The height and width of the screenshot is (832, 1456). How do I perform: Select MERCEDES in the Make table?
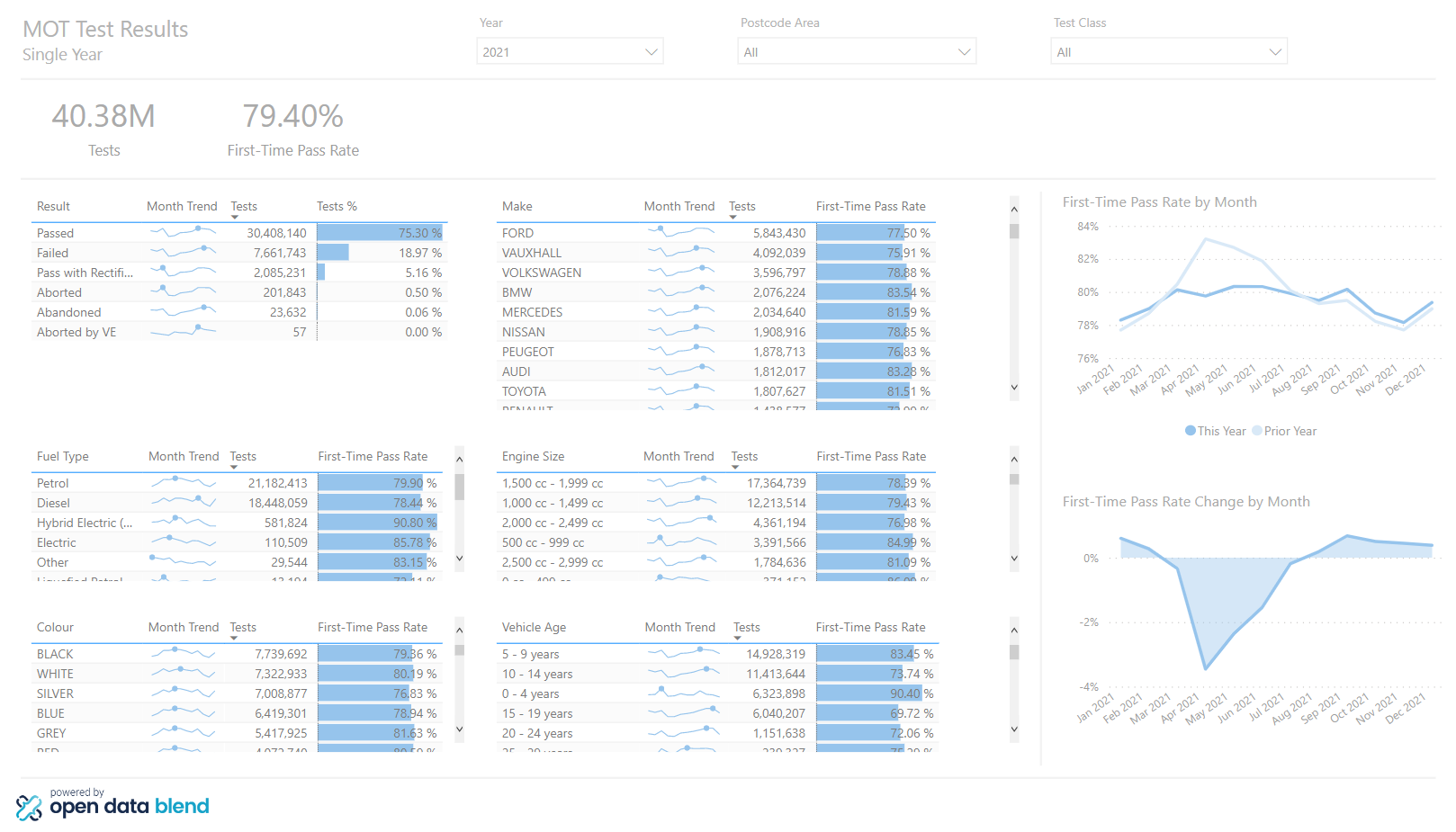(x=716, y=312)
